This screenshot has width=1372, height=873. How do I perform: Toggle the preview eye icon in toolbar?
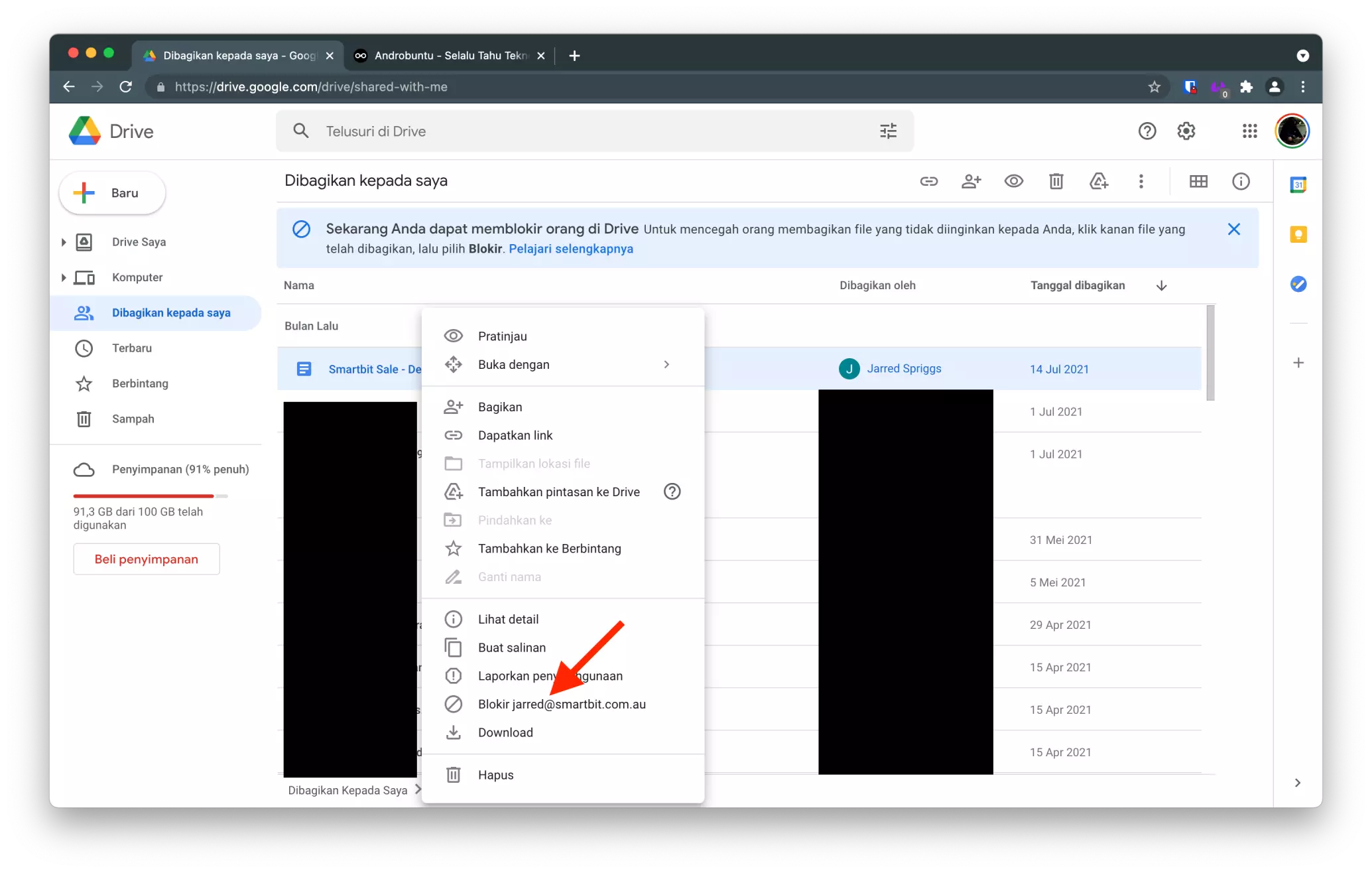[1014, 181]
